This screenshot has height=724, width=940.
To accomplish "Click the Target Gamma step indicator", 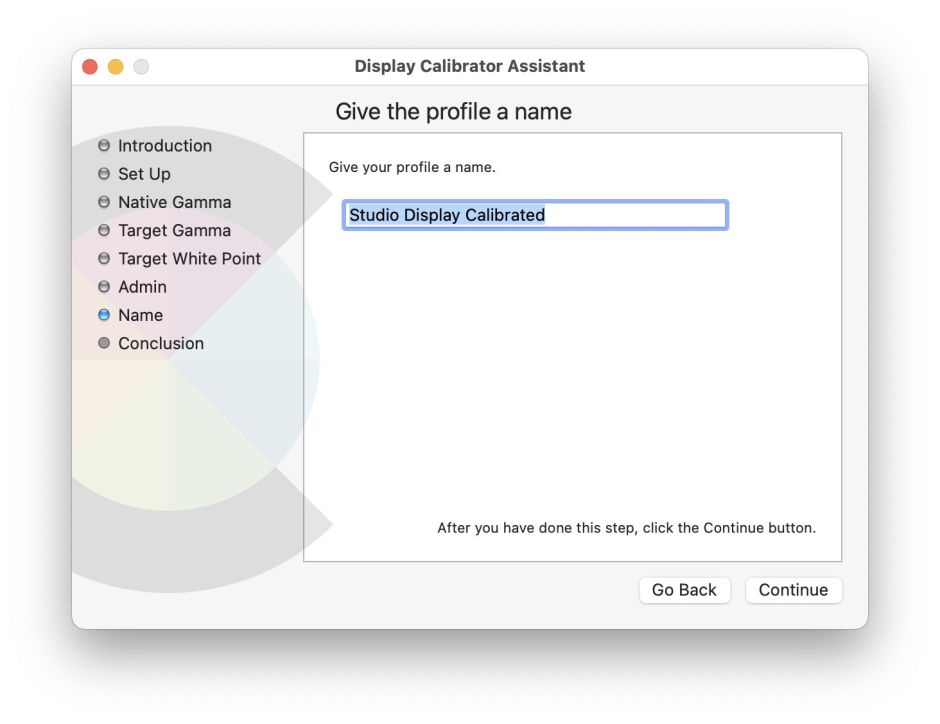I will [105, 230].
